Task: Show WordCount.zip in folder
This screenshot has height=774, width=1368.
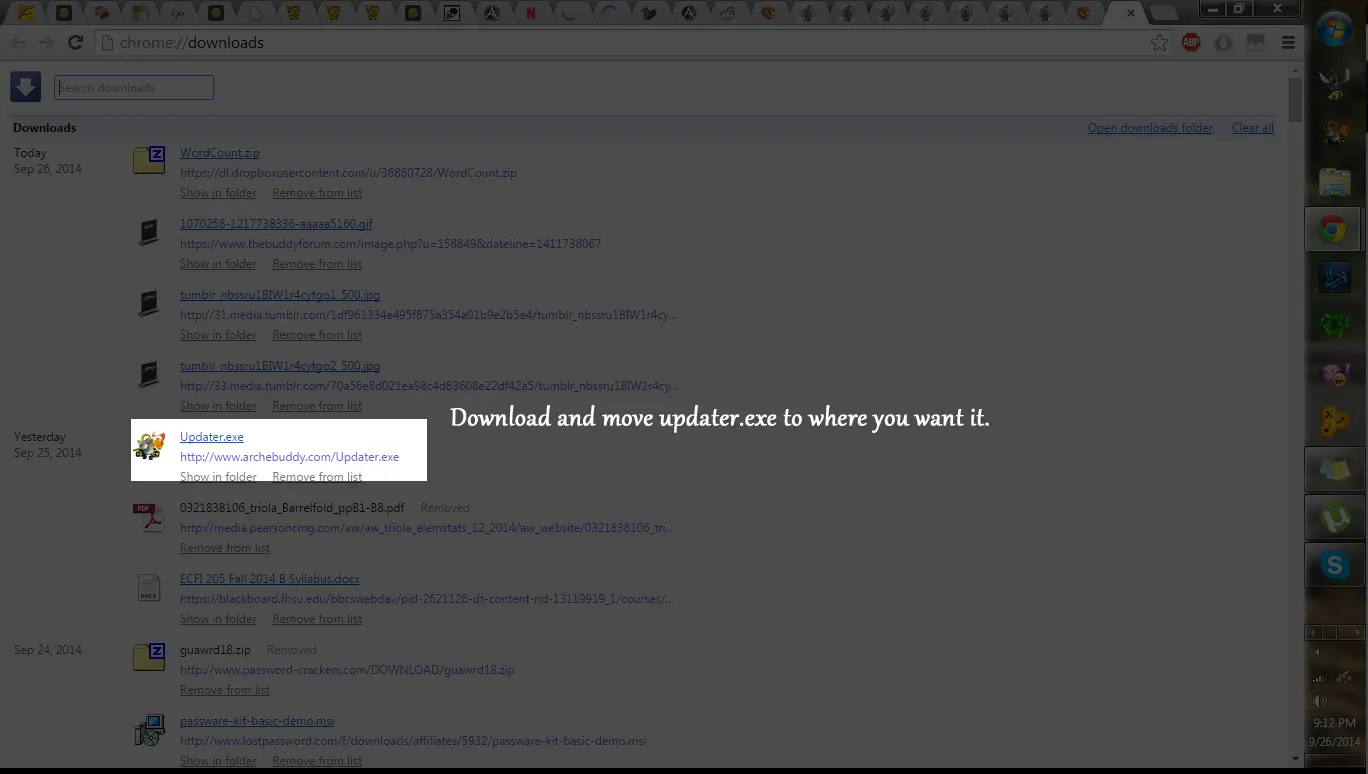Action: click(218, 193)
